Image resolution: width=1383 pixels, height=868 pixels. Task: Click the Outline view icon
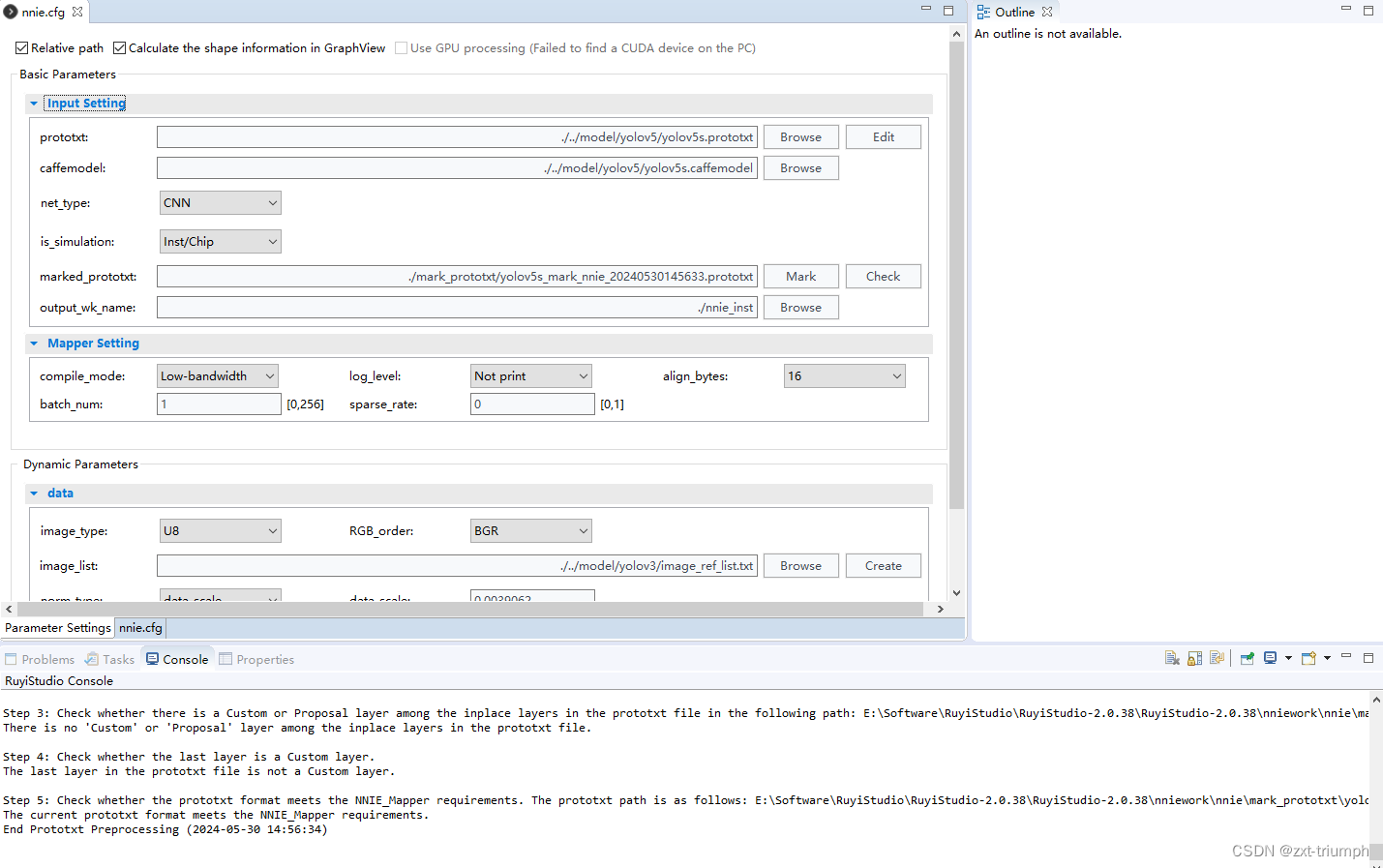point(983,12)
